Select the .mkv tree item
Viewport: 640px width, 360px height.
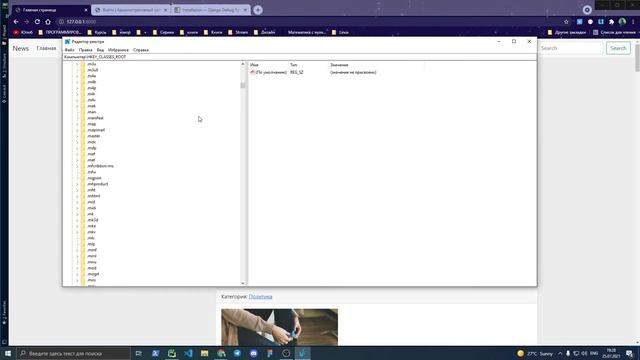point(91,232)
